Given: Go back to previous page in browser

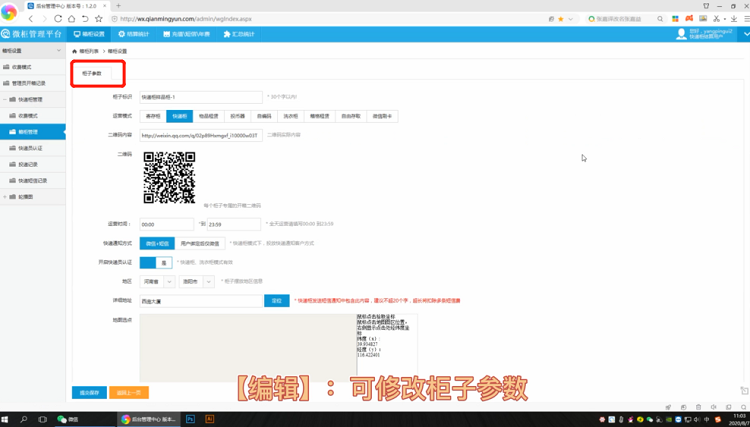Looking at the screenshot, I should pyautogui.click(x=31, y=19).
